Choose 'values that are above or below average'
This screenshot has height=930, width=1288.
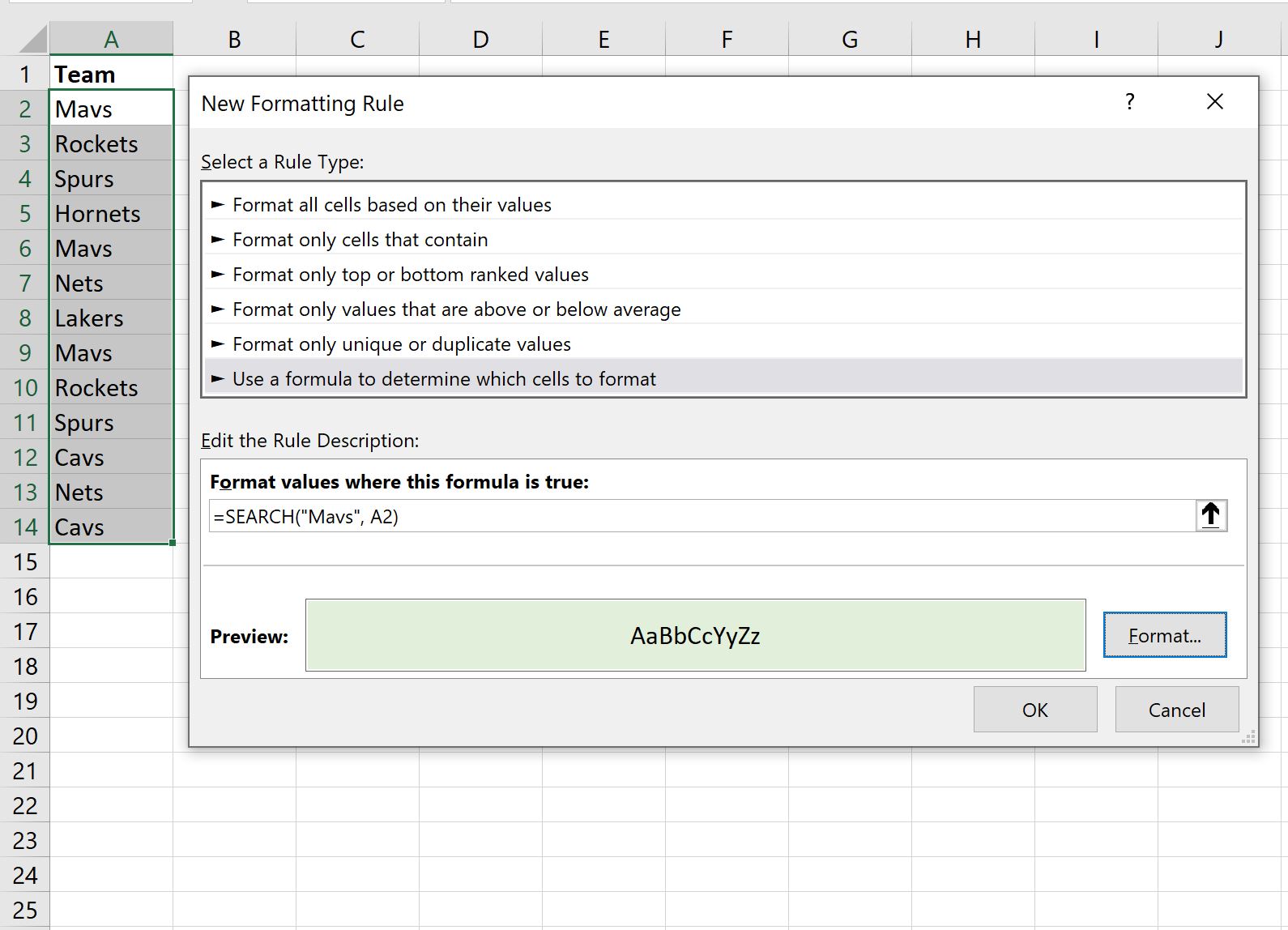723,309
